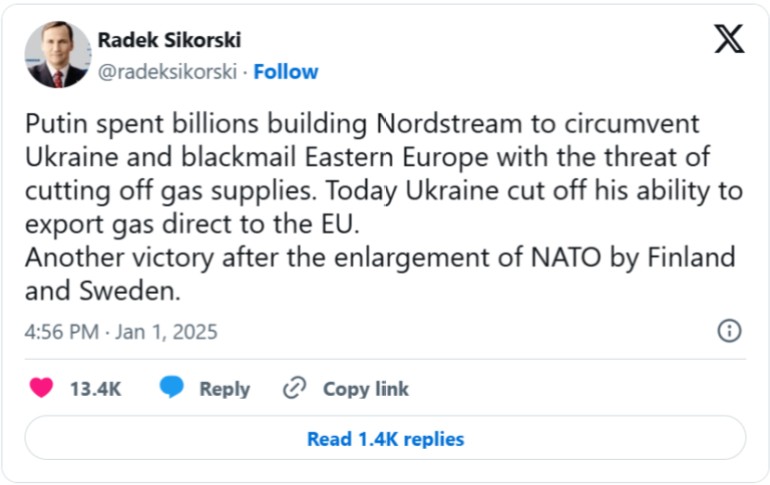Follow Radek Sikorski
770x485 pixels.
pyautogui.click(x=286, y=72)
